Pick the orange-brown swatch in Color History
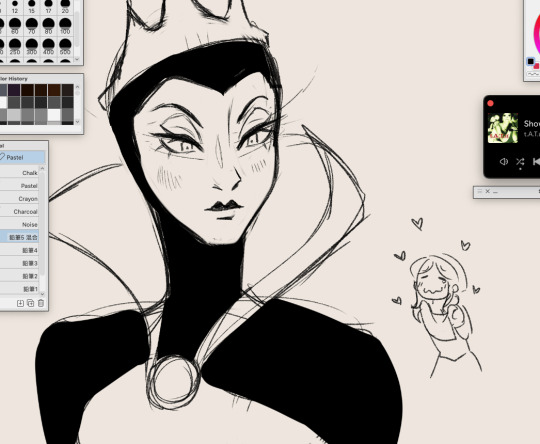This screenshot has height=444, width=540. (54, 90)
